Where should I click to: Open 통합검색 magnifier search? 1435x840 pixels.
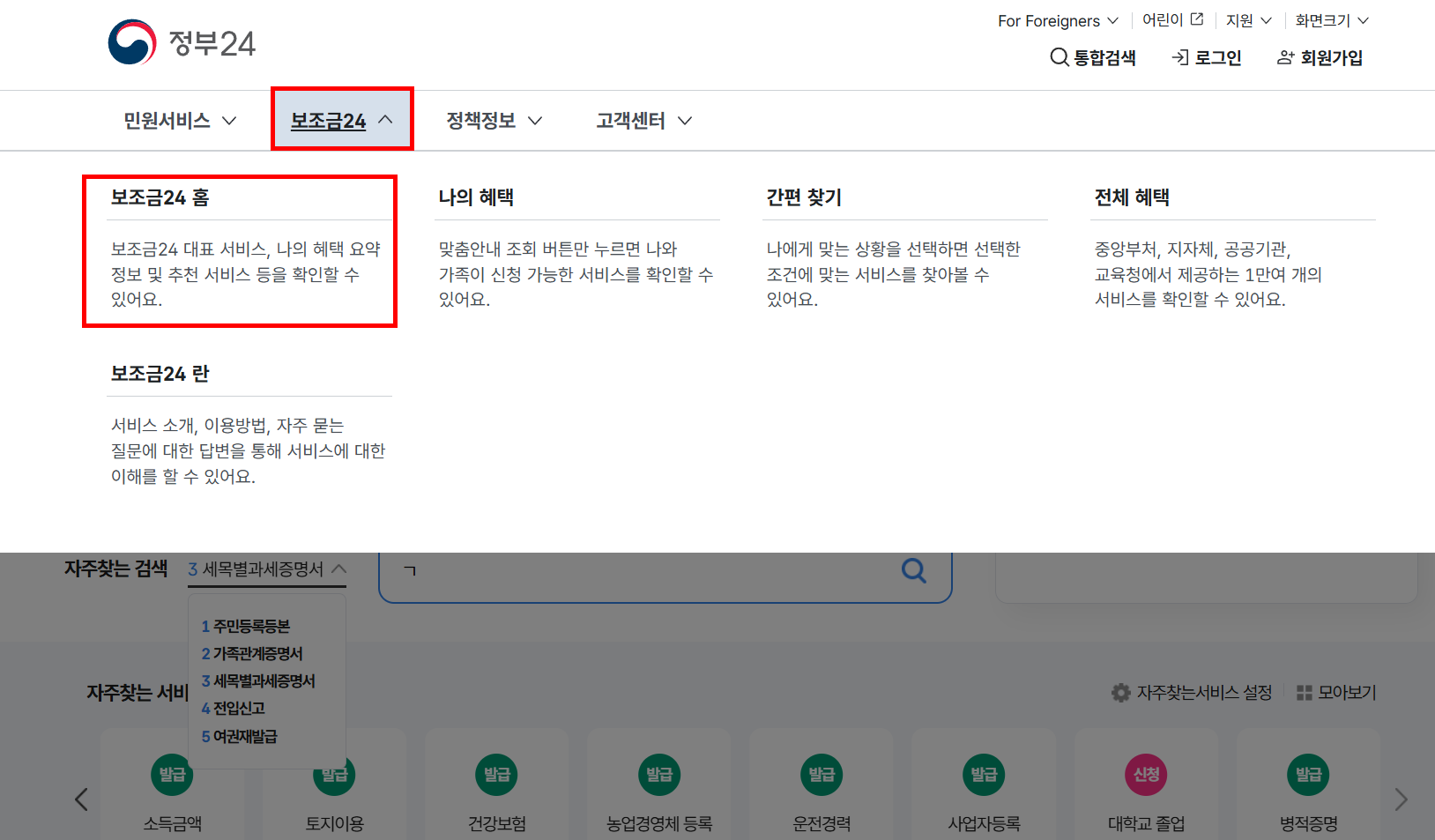coord(1093,58)
